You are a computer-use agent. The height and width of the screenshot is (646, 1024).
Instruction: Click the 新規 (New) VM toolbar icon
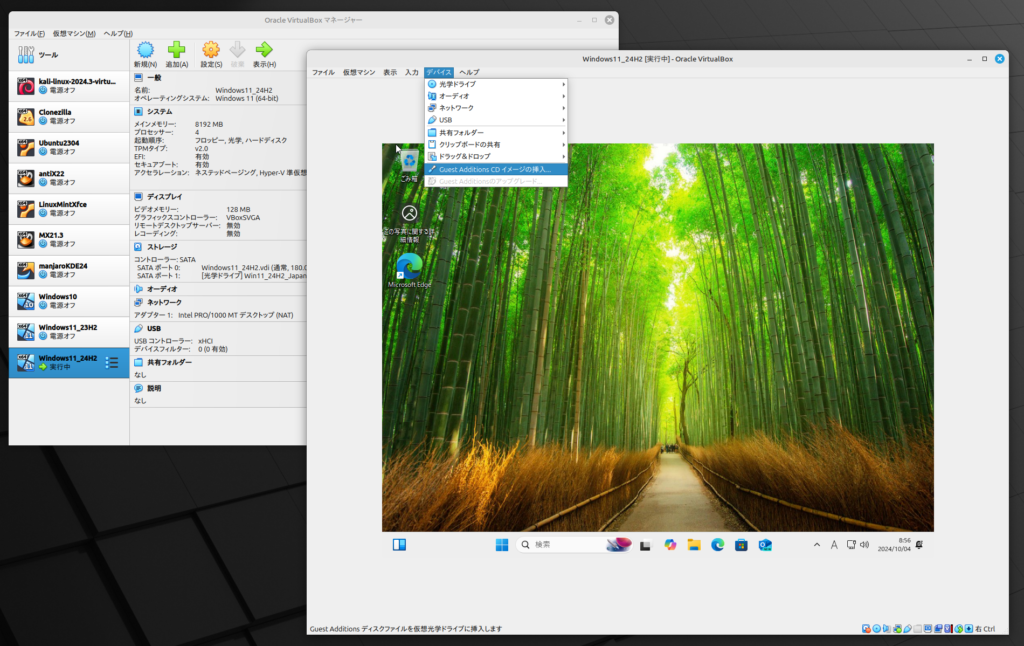tap(146, 50)
